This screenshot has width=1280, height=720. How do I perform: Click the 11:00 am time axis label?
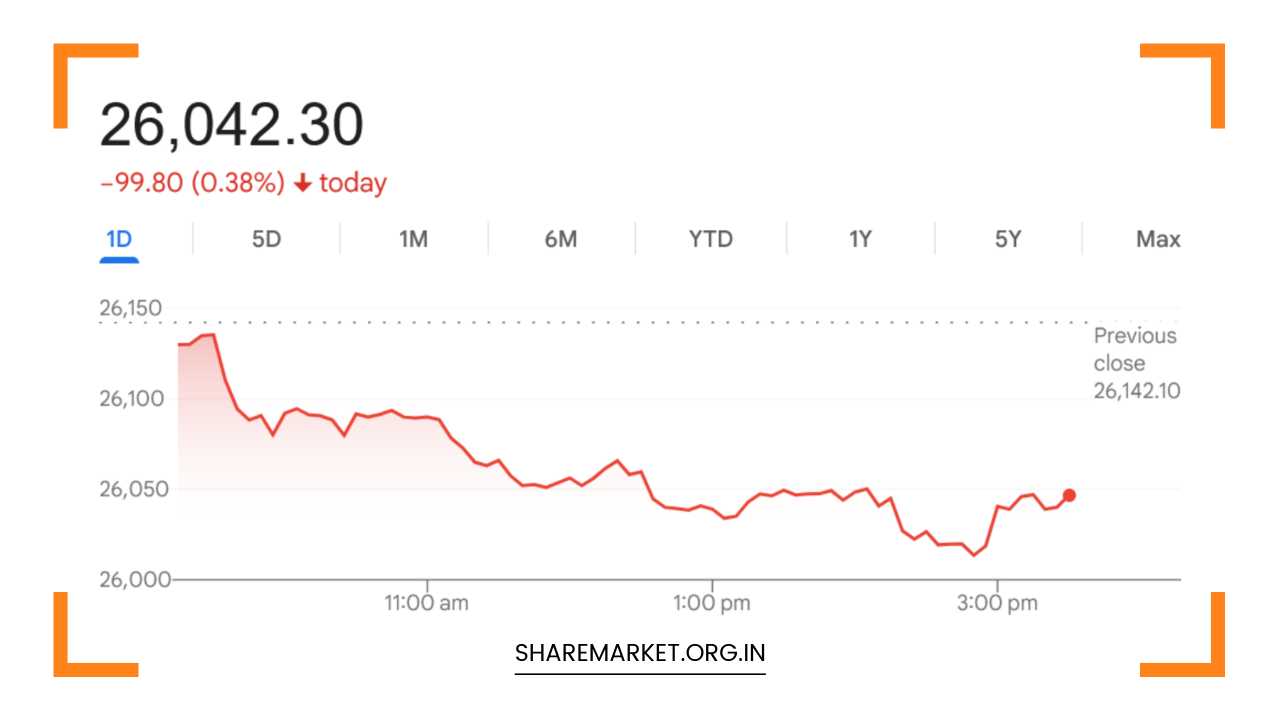[427, 603]
